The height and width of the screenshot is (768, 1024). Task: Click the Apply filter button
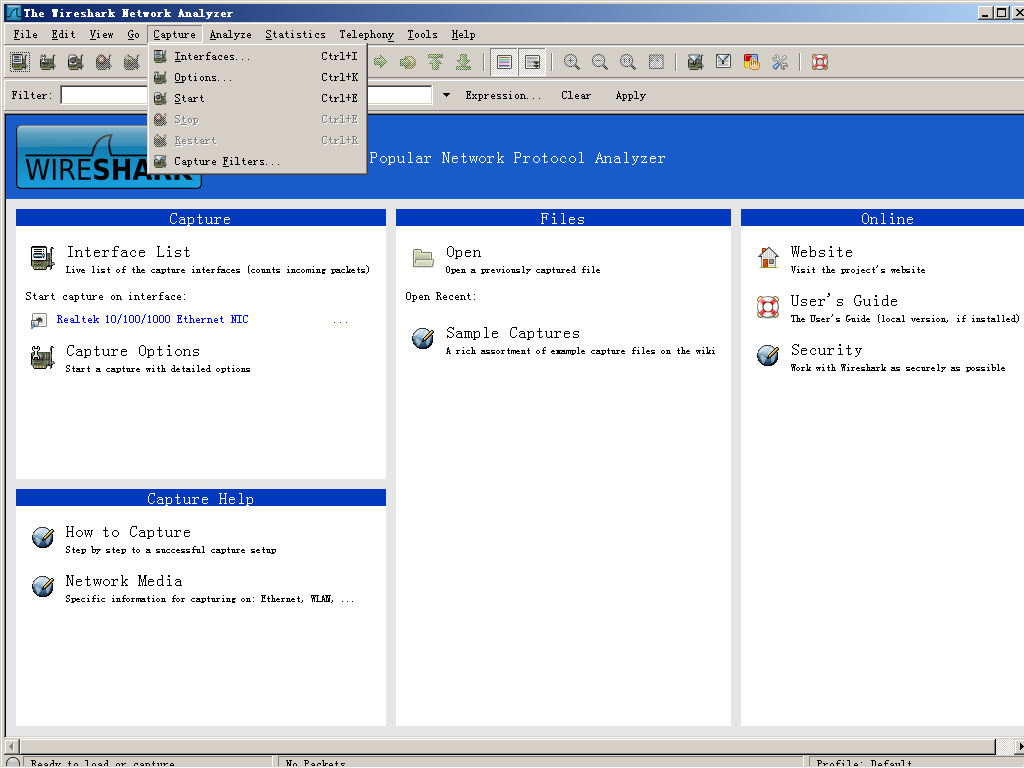(630, 95)
